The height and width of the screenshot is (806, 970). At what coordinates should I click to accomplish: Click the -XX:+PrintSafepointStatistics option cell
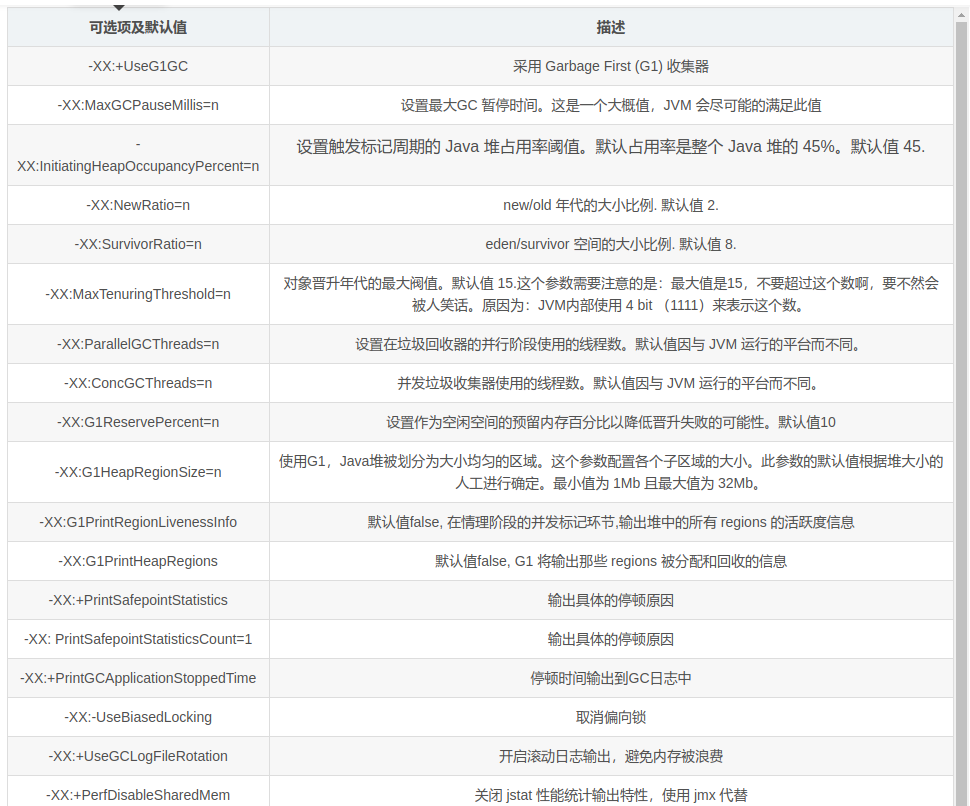coord(138,600)
